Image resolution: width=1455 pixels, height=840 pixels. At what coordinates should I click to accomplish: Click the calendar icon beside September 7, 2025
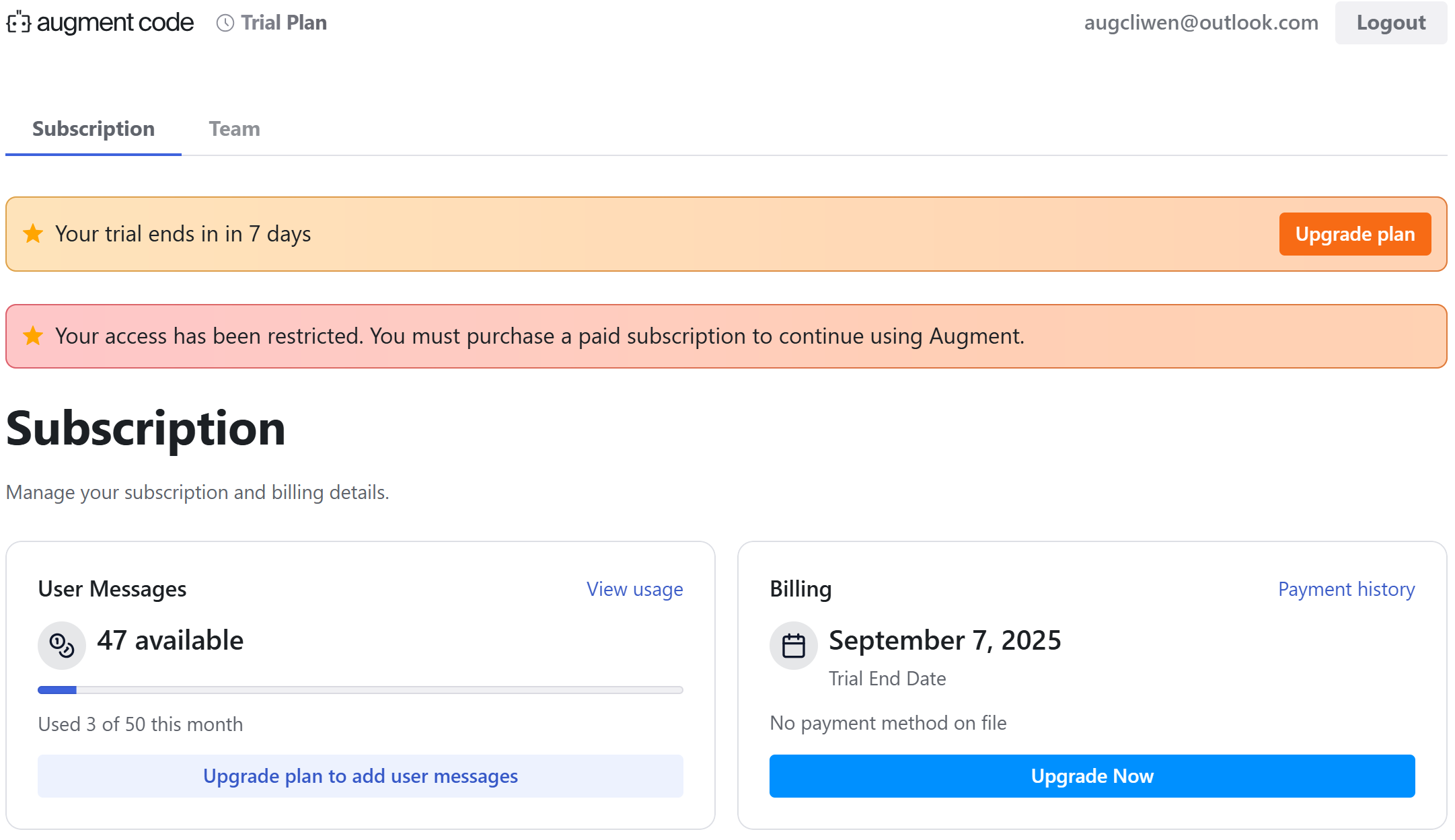tap(794, 646)
